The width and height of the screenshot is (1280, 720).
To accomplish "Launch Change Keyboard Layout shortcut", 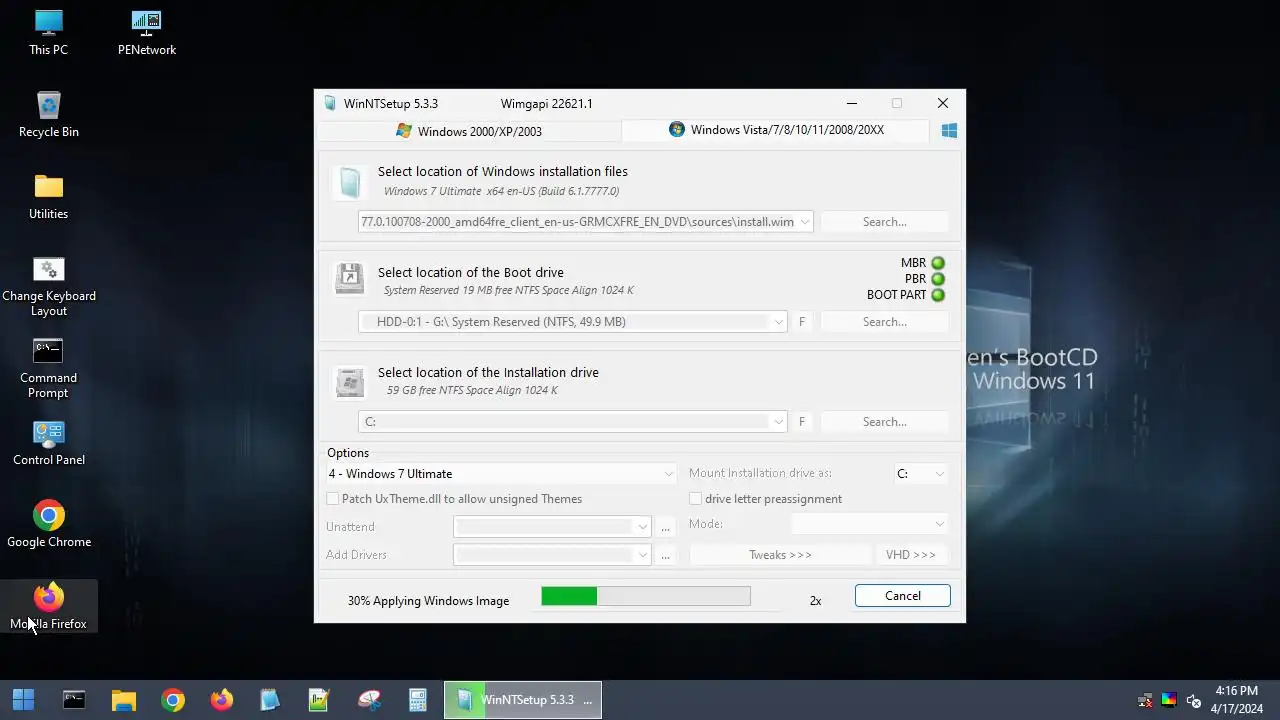I will pos(48,286).
